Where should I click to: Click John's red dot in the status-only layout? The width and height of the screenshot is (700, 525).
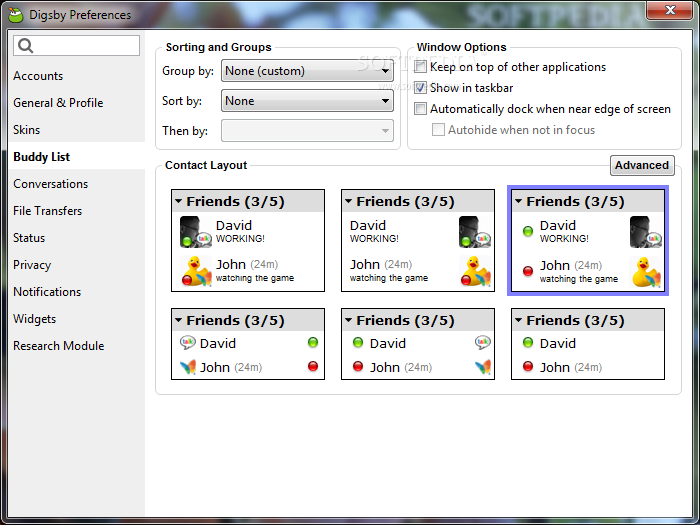528,366
